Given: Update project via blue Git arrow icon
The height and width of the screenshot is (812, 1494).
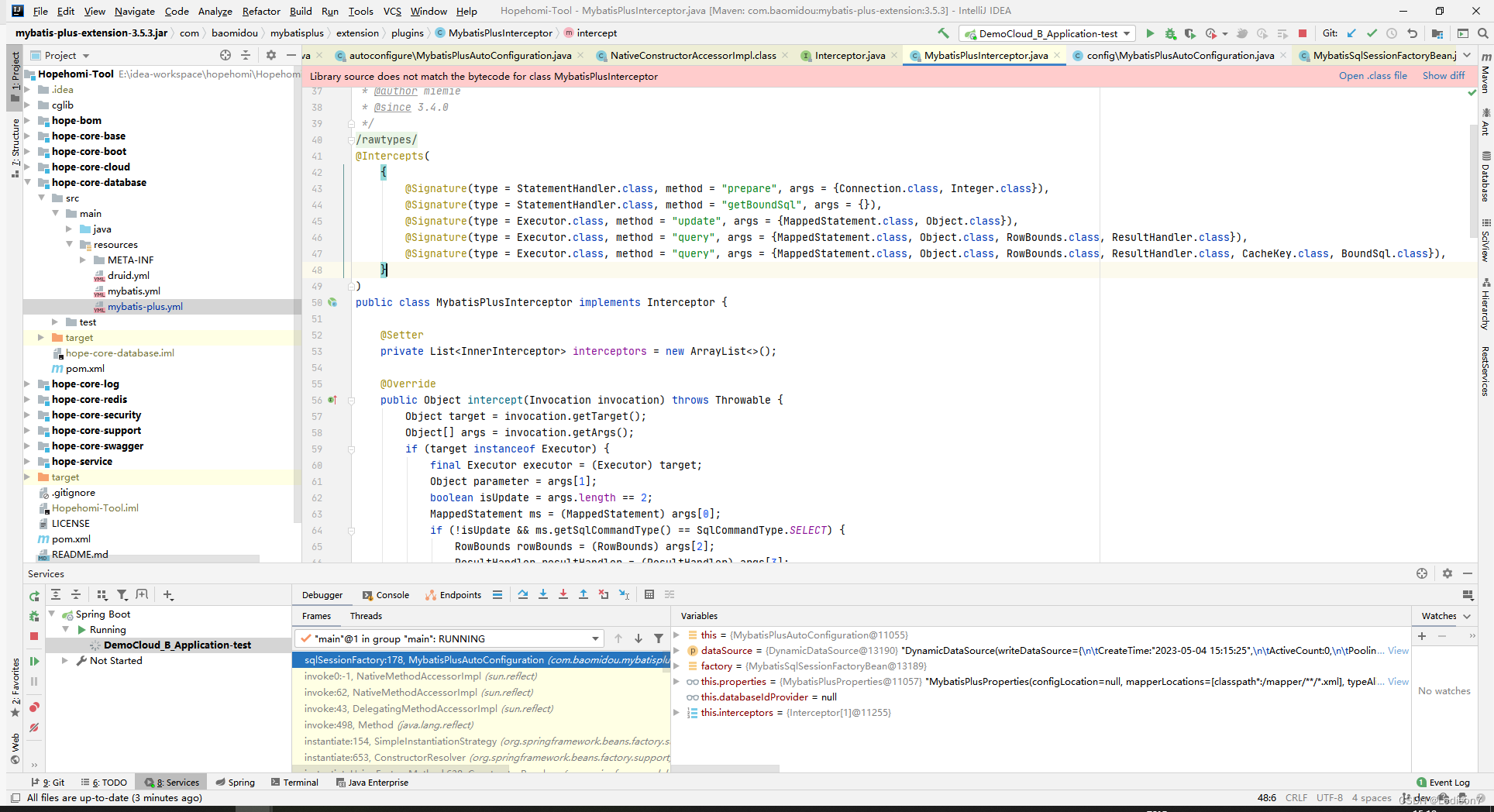Looking at the screenshot, I should pos(1351,33).
